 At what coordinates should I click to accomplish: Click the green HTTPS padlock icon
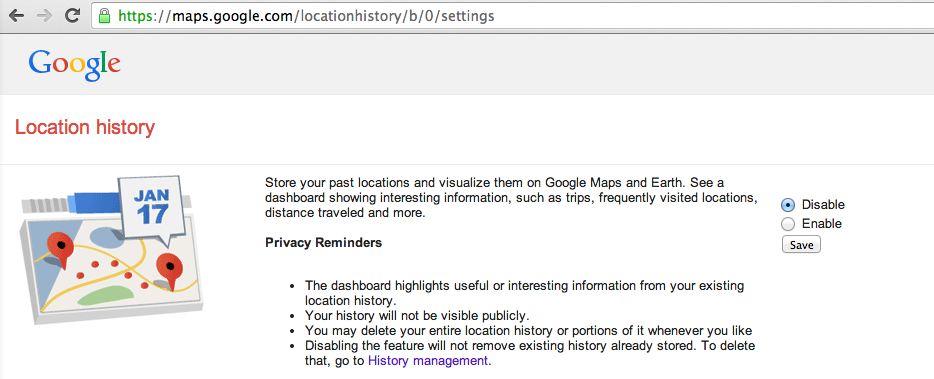[104, 15]
